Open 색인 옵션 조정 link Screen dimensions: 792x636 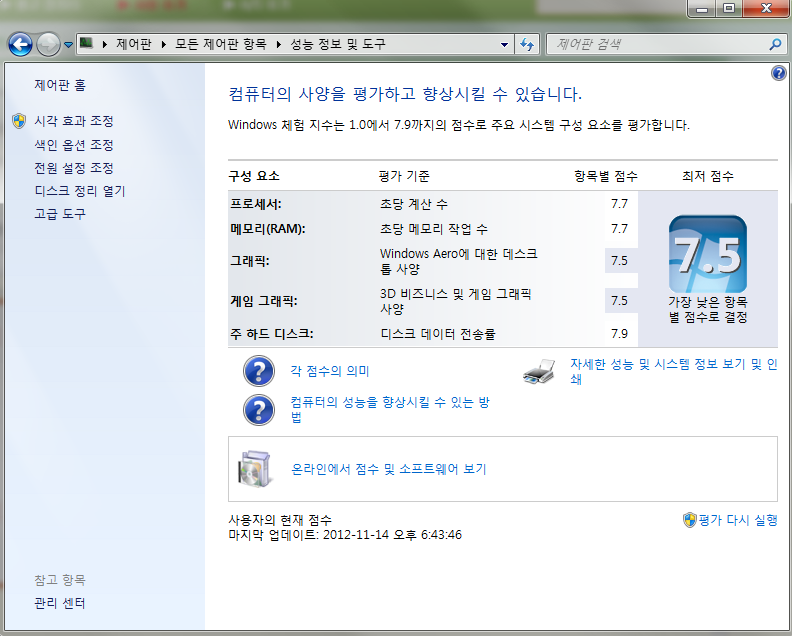[74, 145]
